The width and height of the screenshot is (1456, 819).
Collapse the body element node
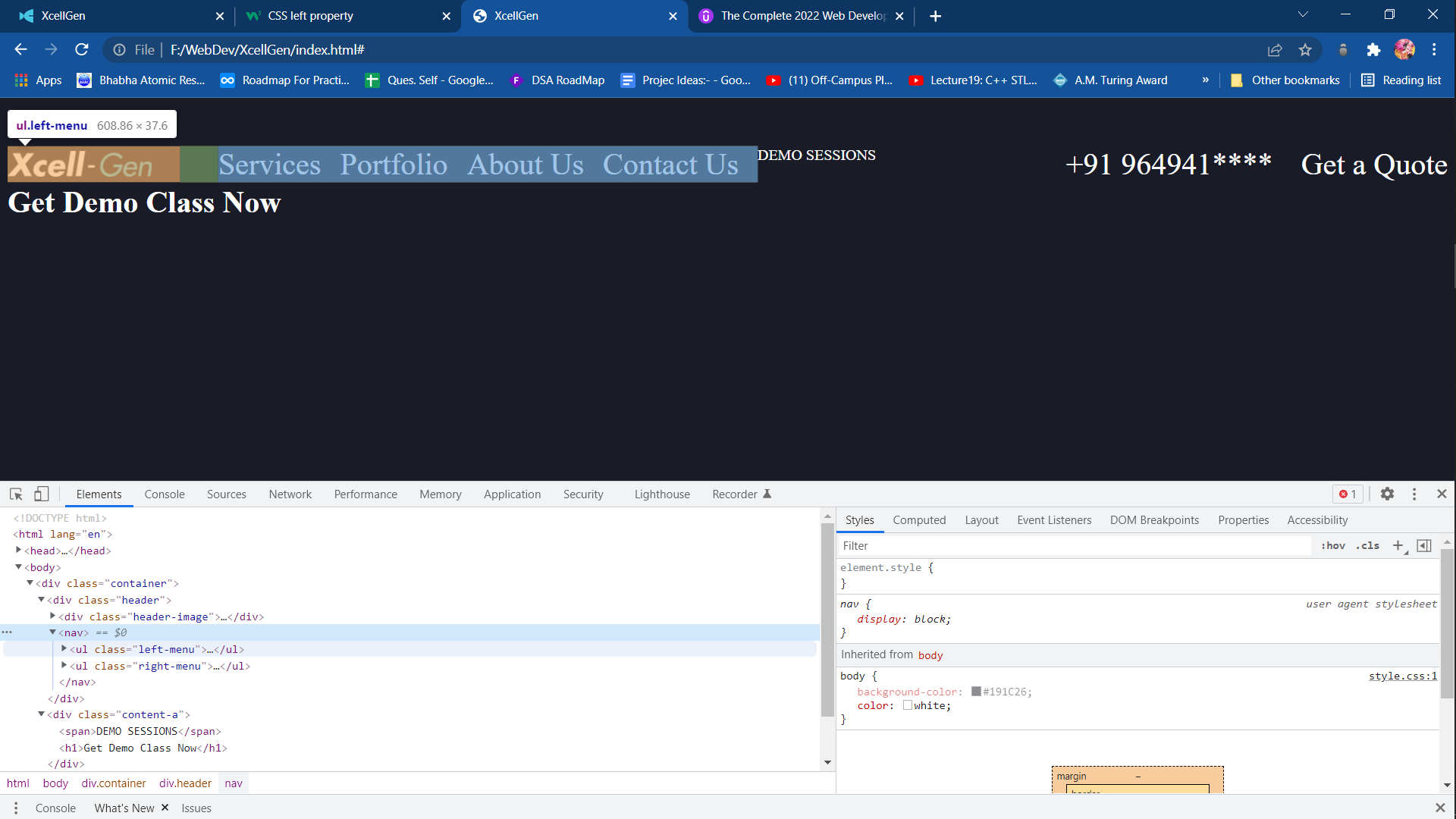tap(18, 566)
